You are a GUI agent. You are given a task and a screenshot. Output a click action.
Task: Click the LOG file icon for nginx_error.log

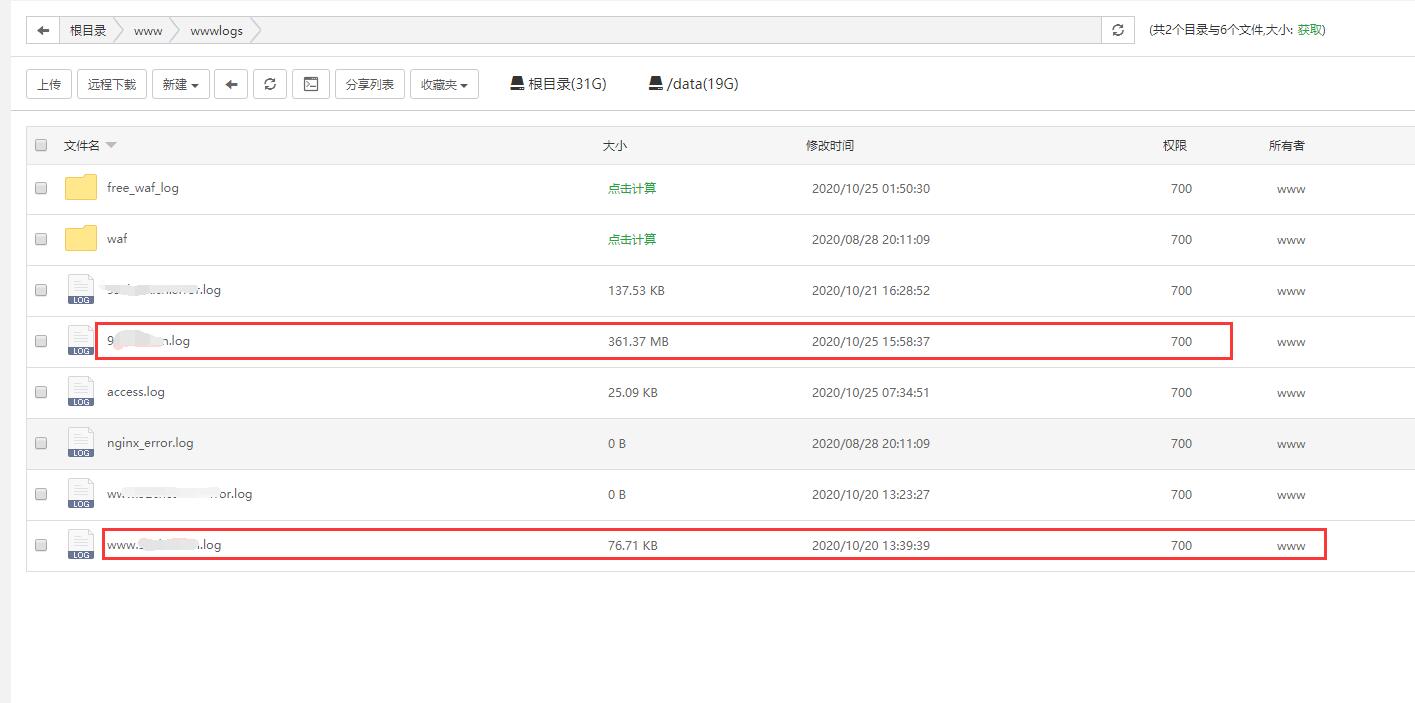pyautogui.click(x=81, y=442)
